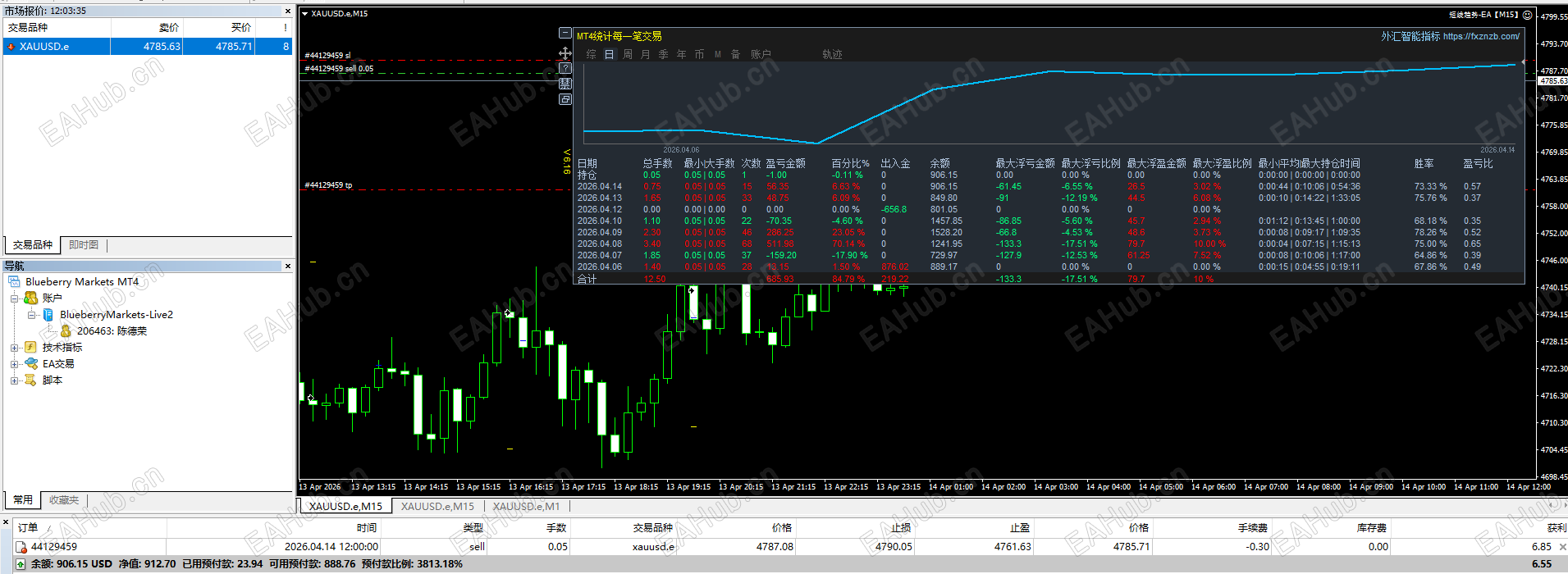This screenshot has height=574, width=1568.
Task: Select the 年 yearly statistics tab
Action: [681, 54]
